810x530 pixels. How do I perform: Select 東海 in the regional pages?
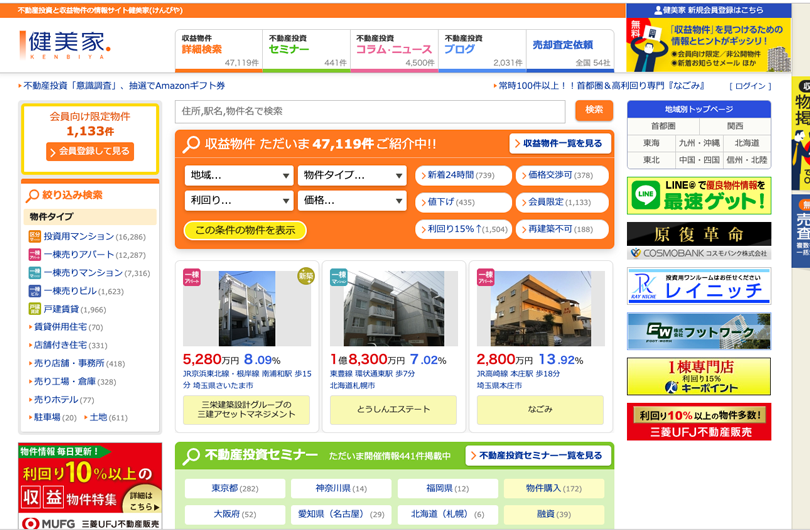pyautogui.click(x=651, y=143)
